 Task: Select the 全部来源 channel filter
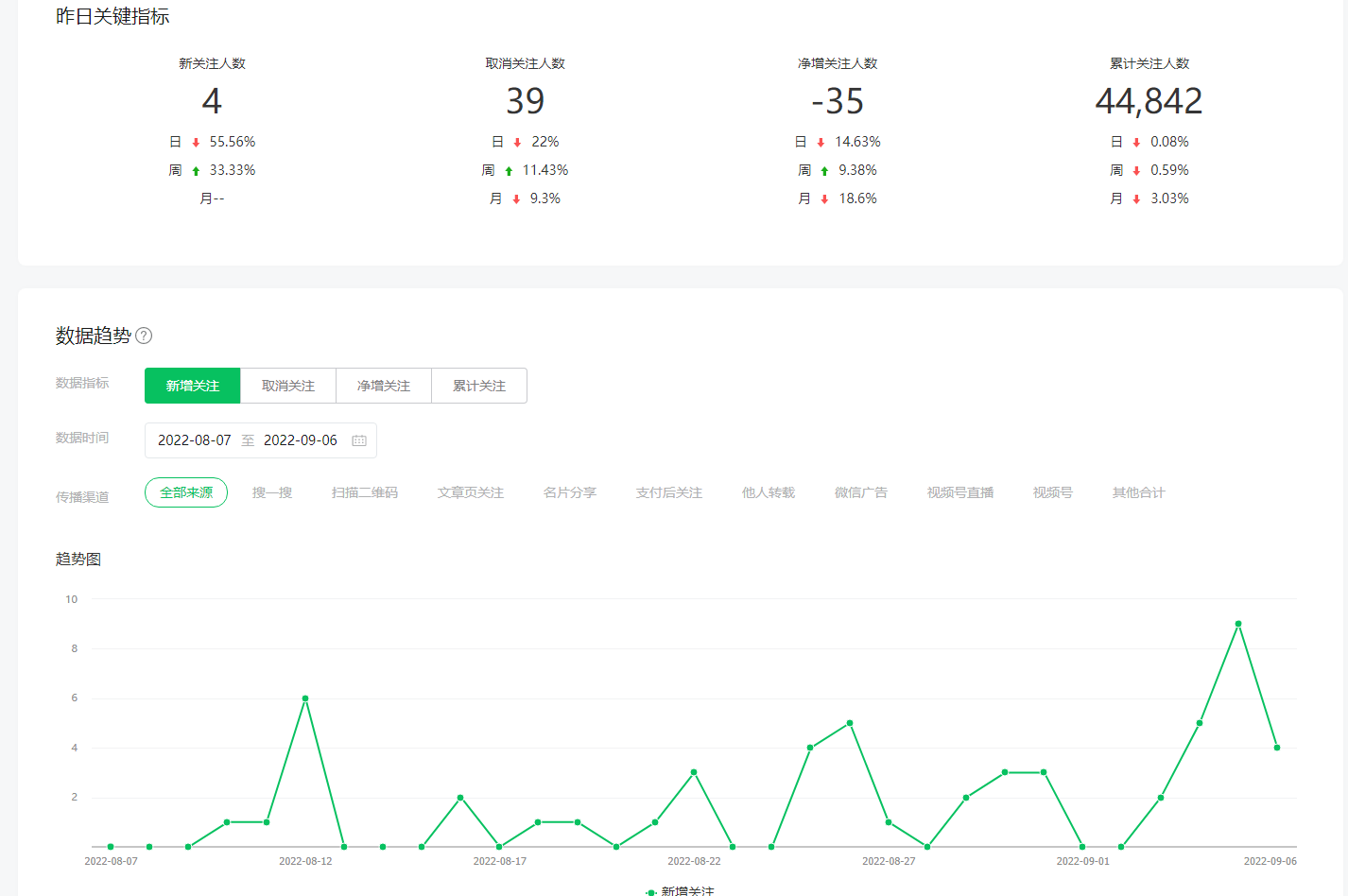(x=186, y=492)
